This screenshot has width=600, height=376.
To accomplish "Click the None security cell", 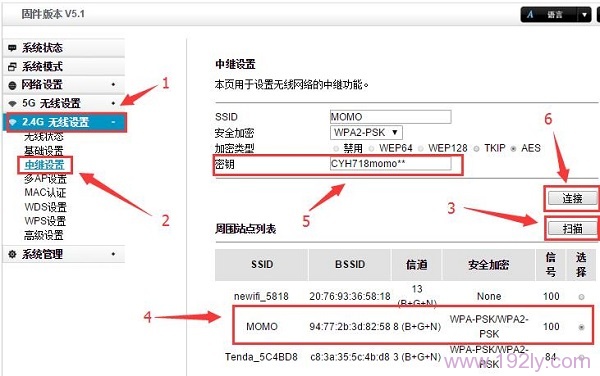I will [489, 296].
